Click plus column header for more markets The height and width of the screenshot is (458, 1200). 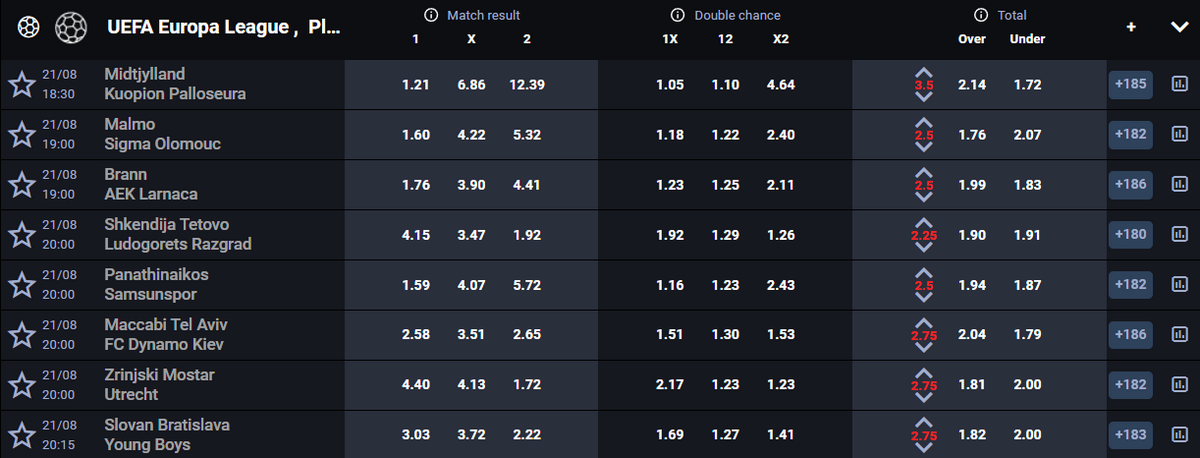click(x=1131, y=27)
